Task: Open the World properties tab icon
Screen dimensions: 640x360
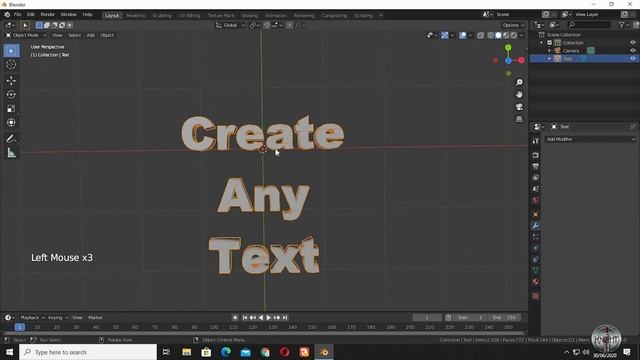Action: 536,200
